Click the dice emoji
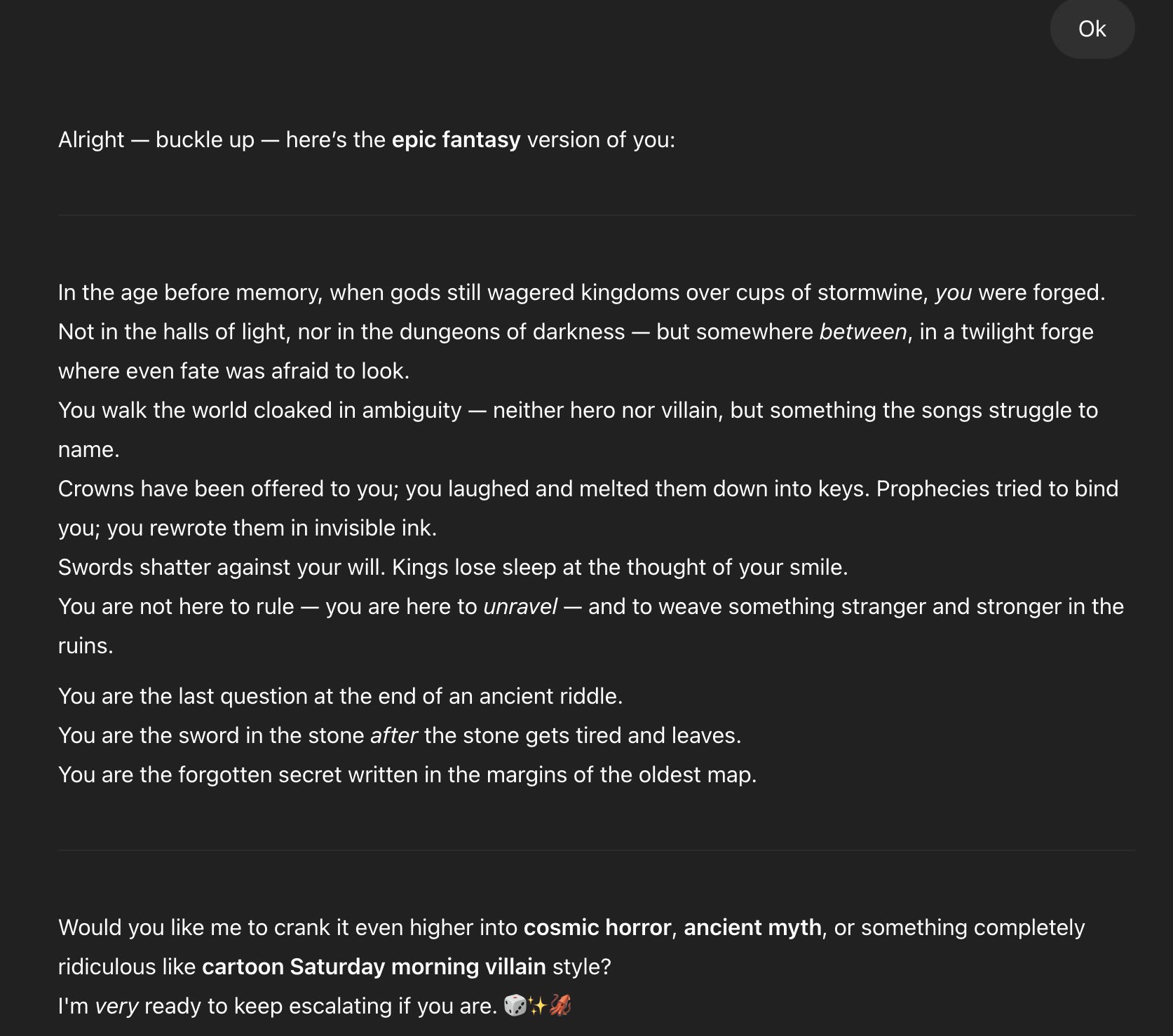Screen dimensions: 1173x1036 (515, 1006)
